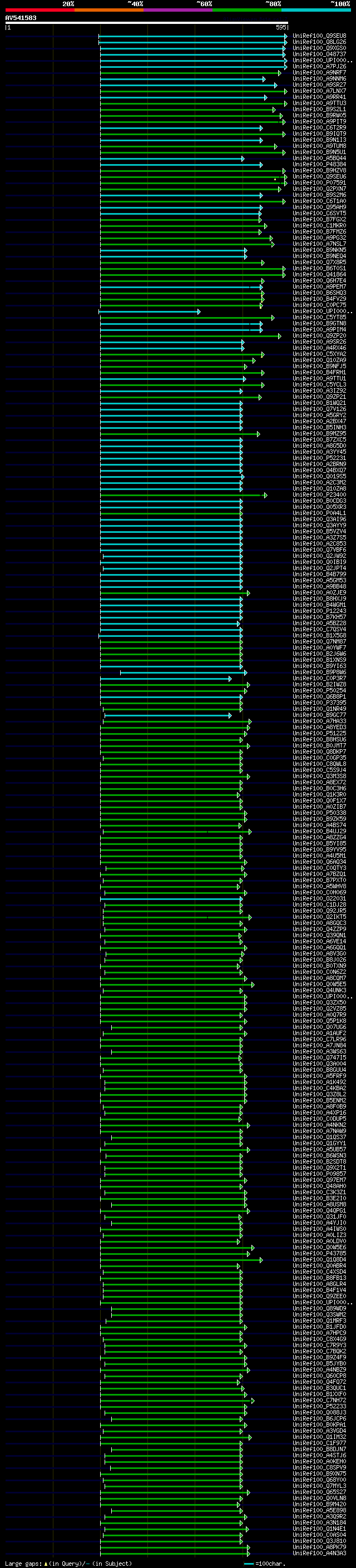The height and width of the screenshot is (1568, 356).
Task: Select UniRef100_A7LNX7 entry
Action: coord(319,91)
